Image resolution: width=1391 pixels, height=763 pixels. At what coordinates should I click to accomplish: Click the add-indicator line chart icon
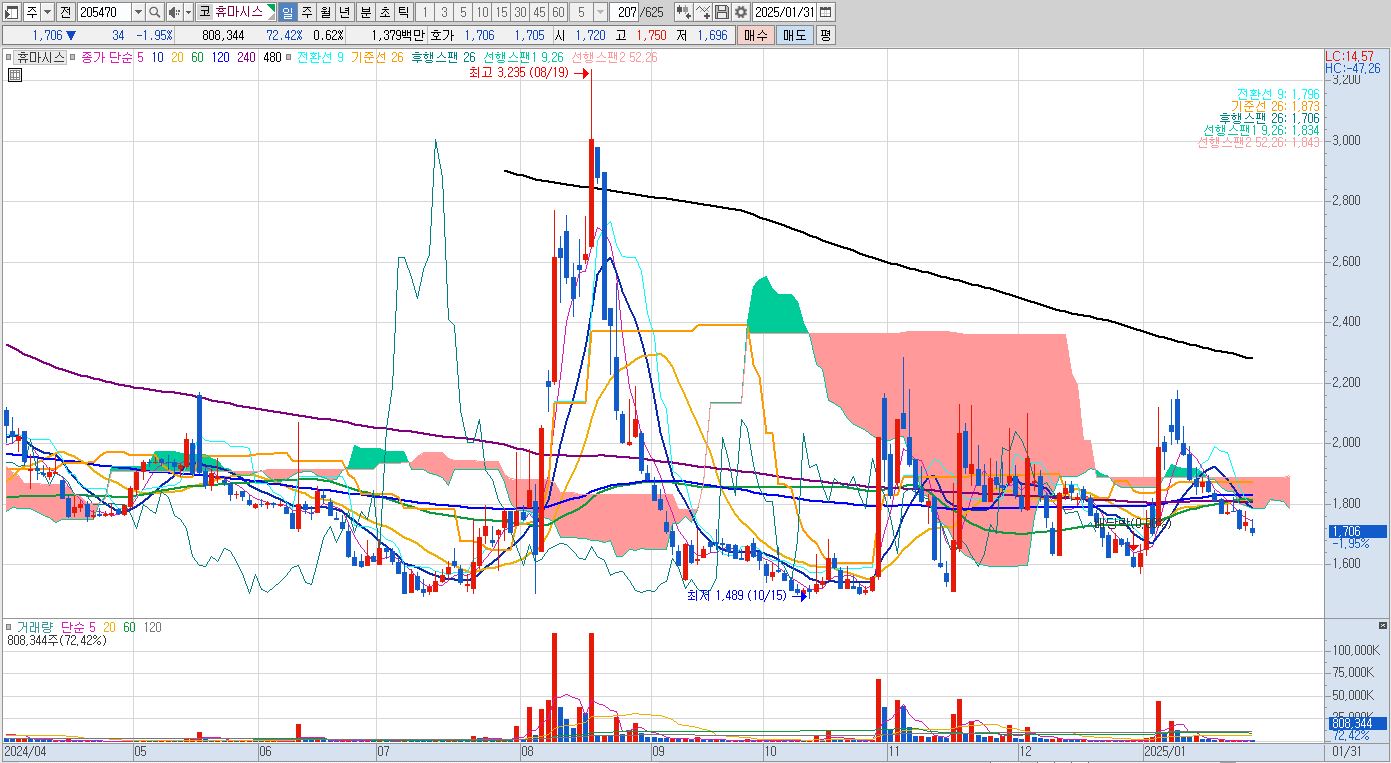pos(703,12)
